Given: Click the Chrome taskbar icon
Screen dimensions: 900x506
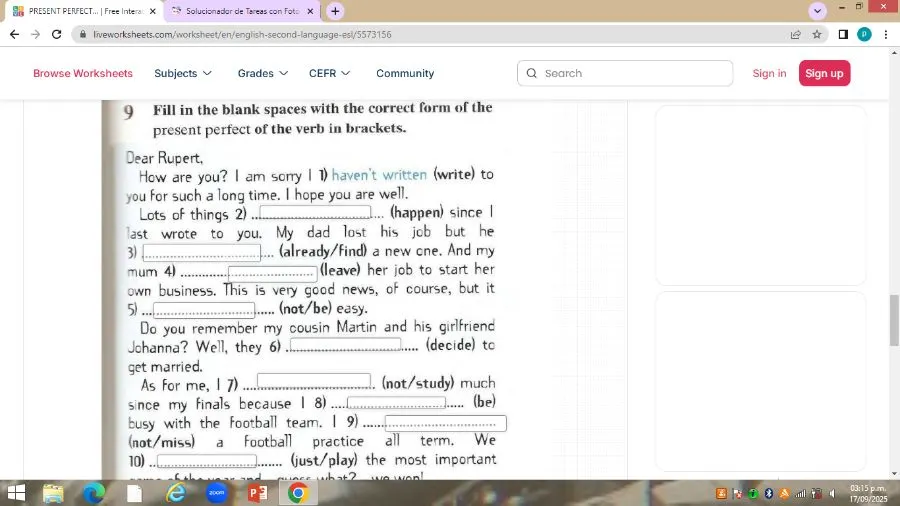Looking at the screenshot, I should [x=298, y=493].
